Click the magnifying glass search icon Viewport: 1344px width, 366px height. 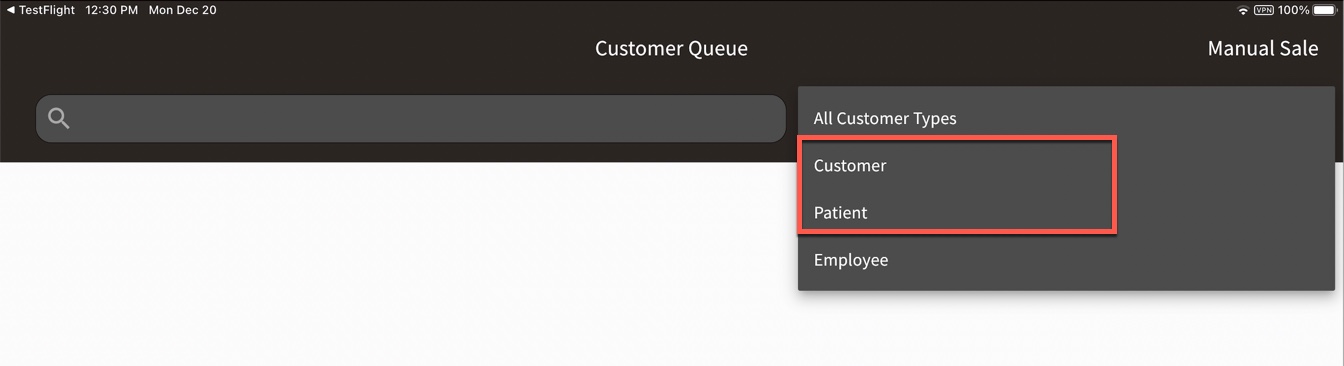pos(59,119)
